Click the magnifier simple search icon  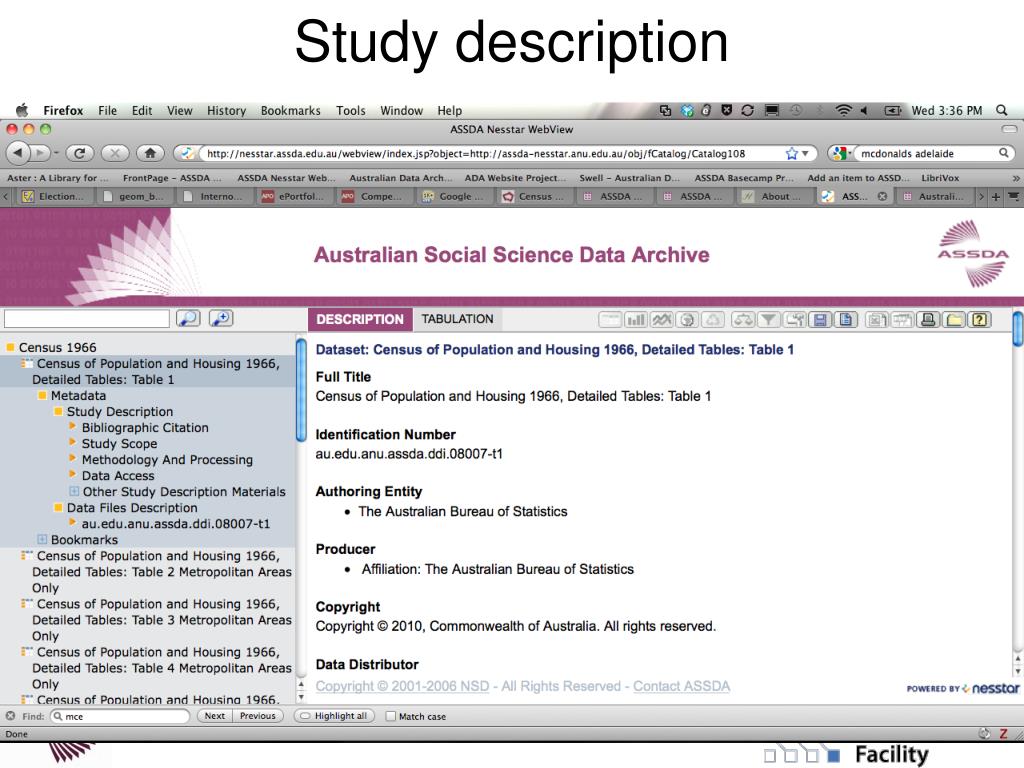pos(188,318)
